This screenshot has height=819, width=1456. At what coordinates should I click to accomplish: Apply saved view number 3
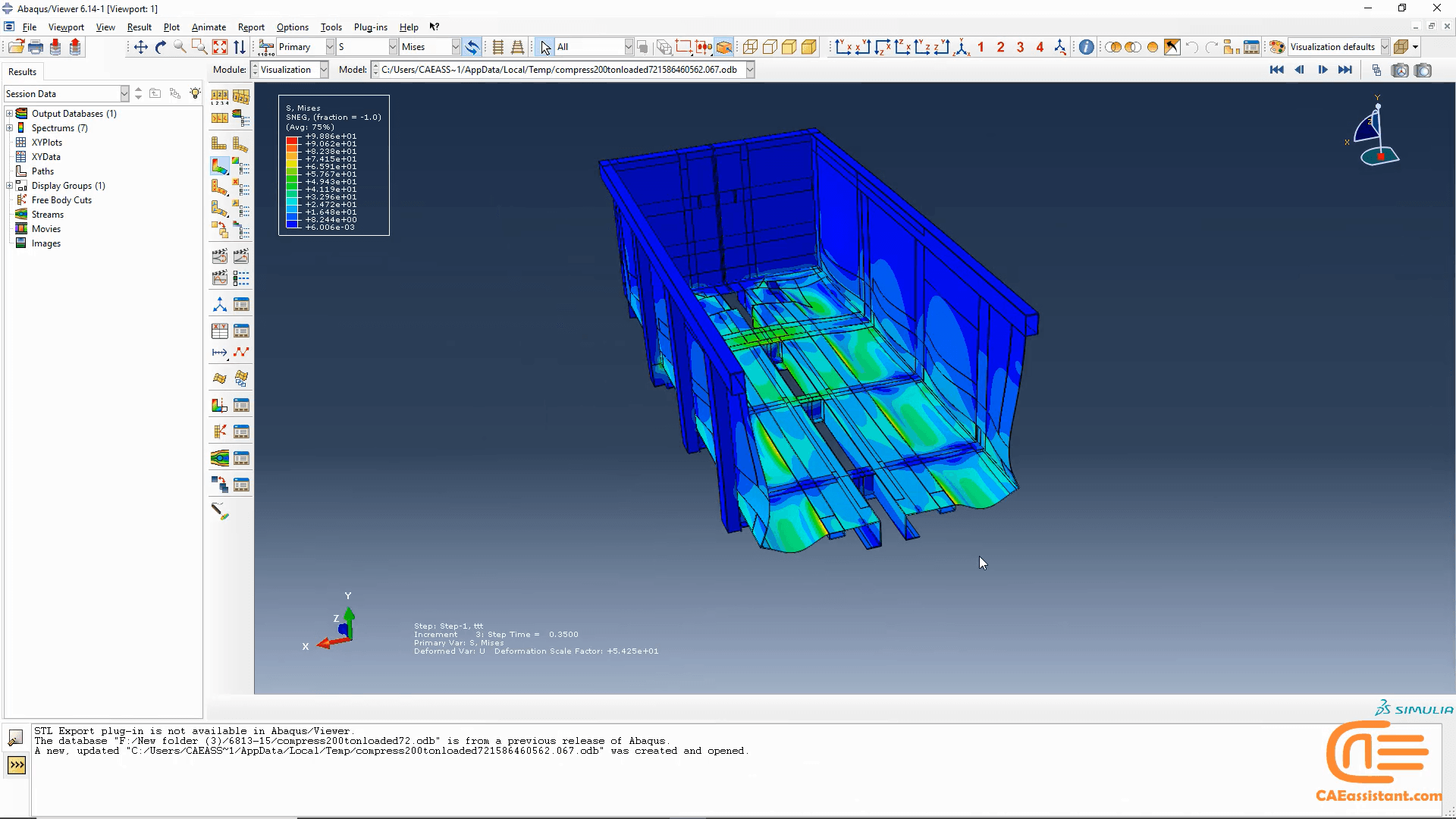(x=1021, y=47)
